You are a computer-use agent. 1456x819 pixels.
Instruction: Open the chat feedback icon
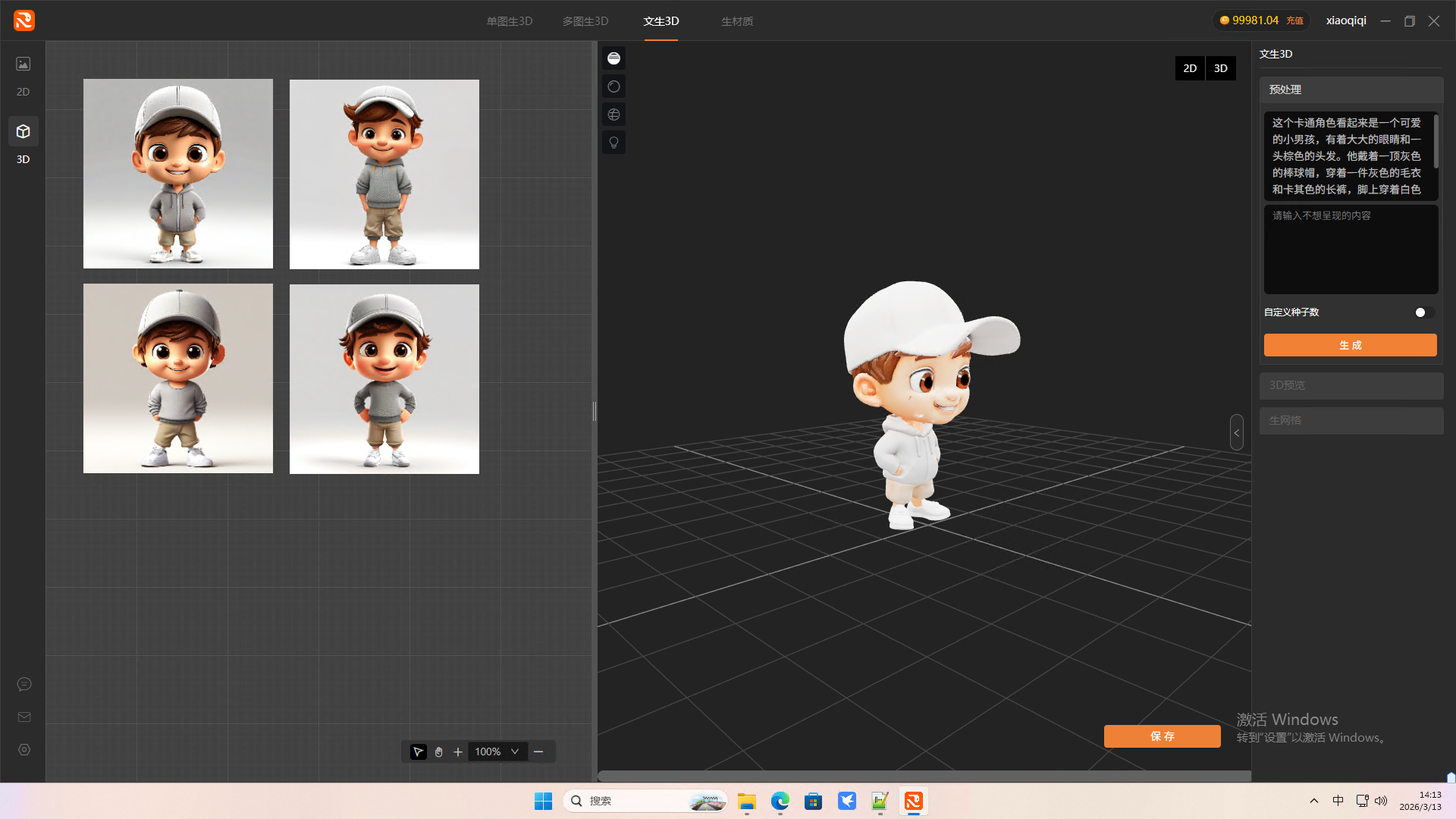pyautogui.click(x=24, y=684)
